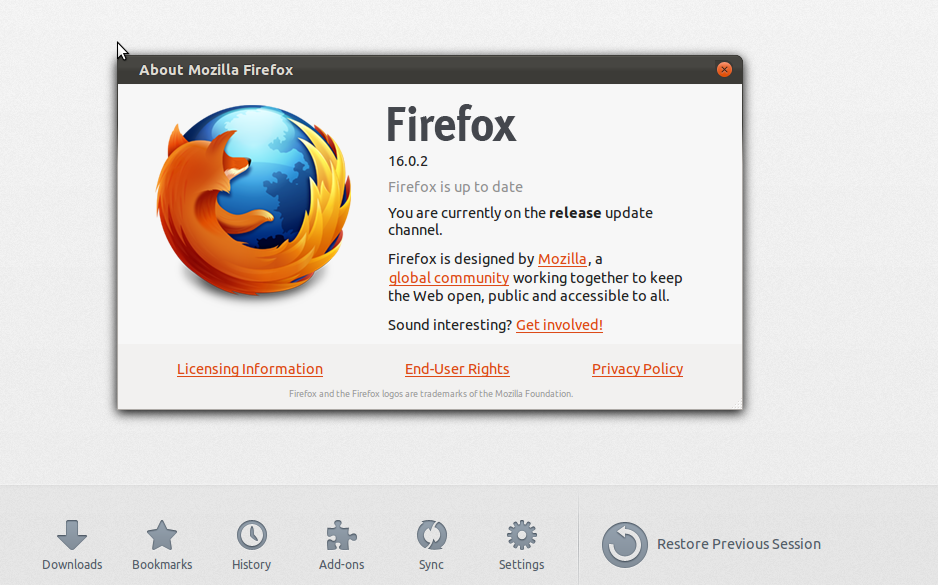Click the Get involved! link
This screenshot has width=938, height=585.
559,325
